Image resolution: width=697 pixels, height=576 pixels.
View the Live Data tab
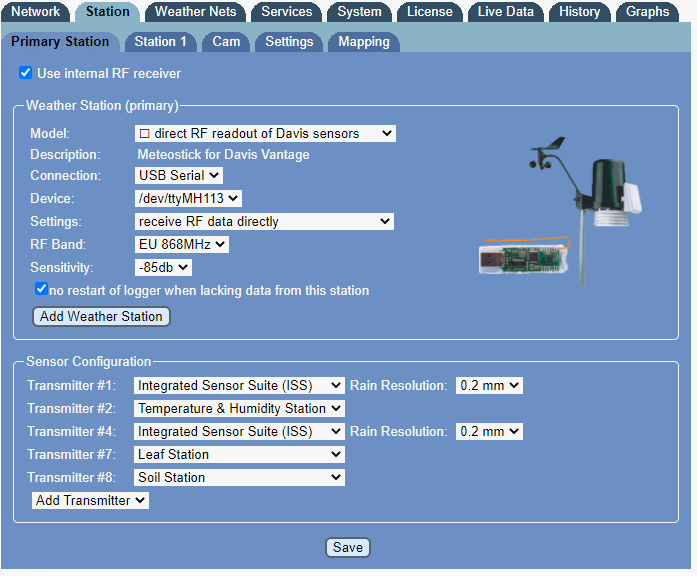pos(505,12)
